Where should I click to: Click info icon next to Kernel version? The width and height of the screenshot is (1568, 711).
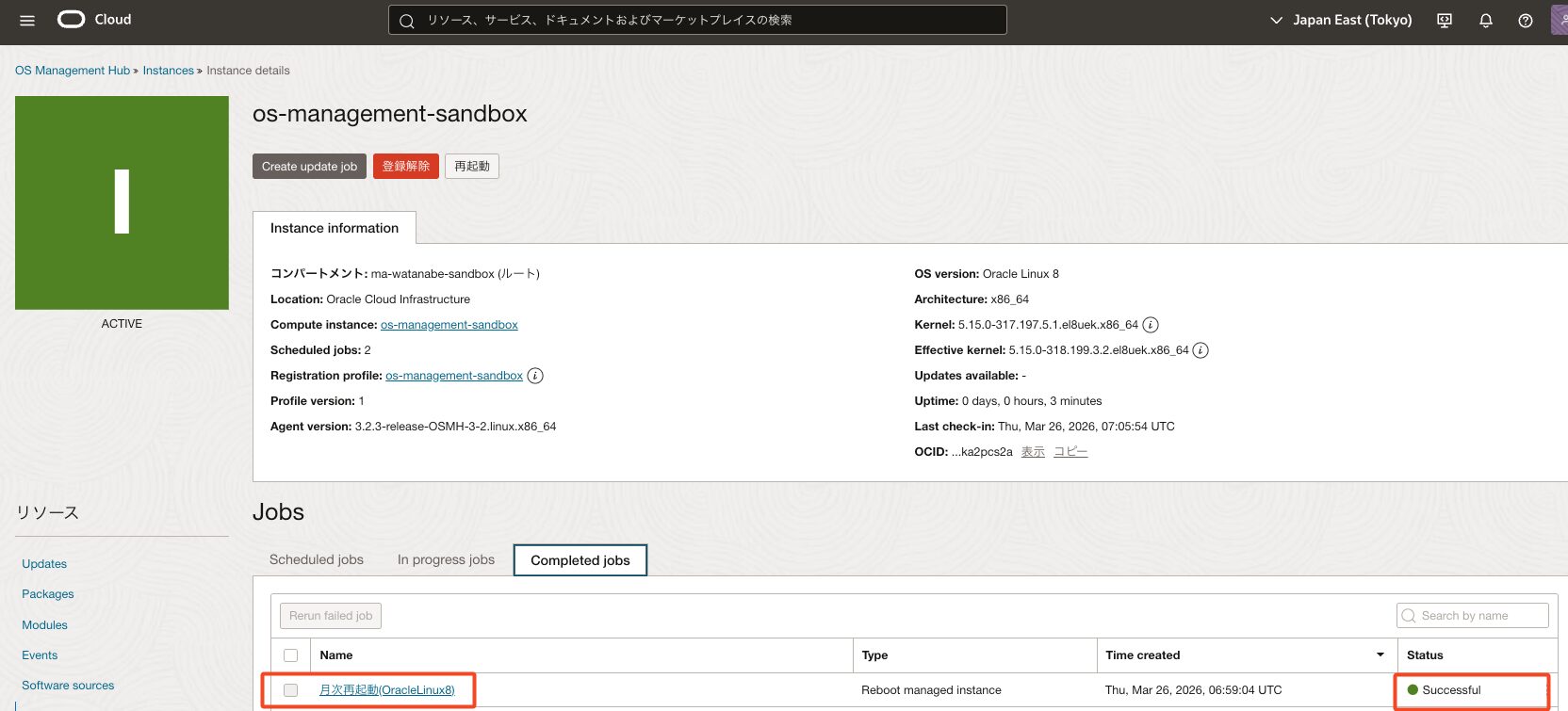(x=1151, y=325)
